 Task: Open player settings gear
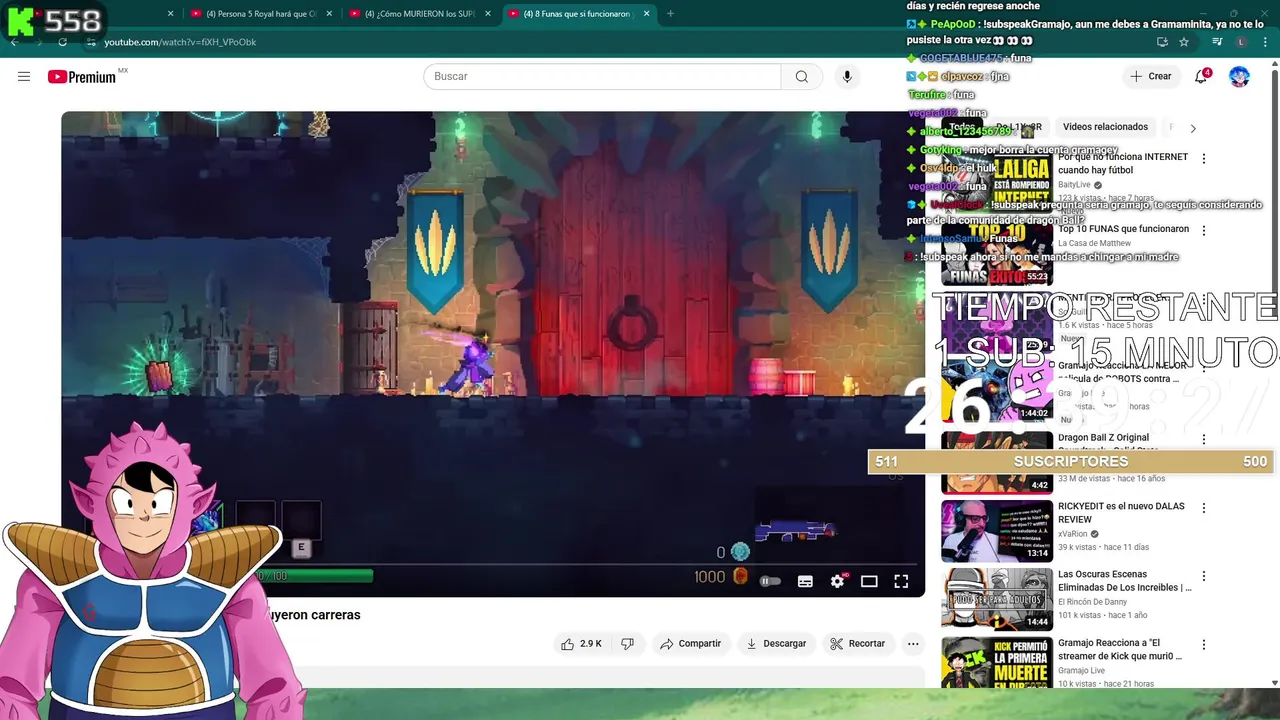pos(837,581)
